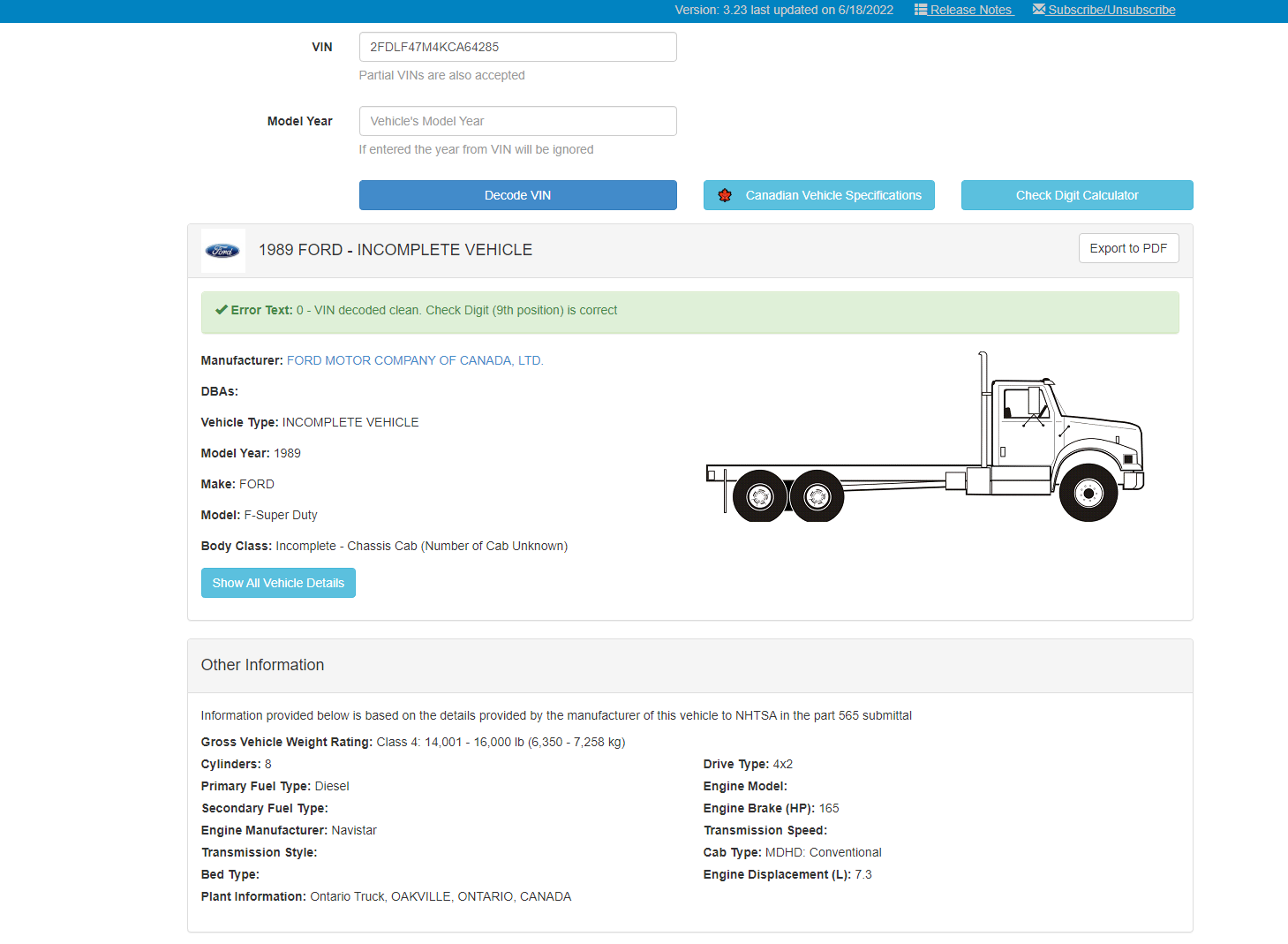This screenshot has height=944, width=1288.
Task: Click the envelope icon beside Subscribe/Unsubscribe
Action: click(x=1037, y=10)
